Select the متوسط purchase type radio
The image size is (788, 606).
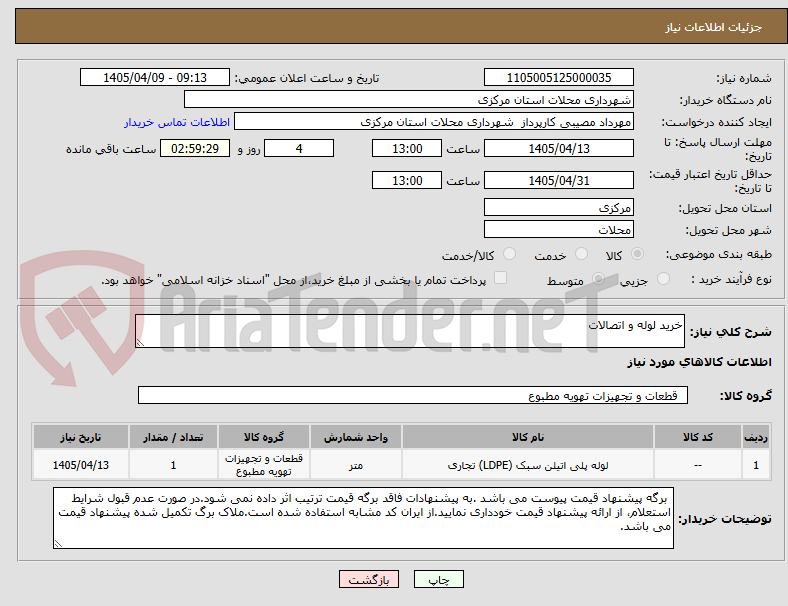click(599, 279)
